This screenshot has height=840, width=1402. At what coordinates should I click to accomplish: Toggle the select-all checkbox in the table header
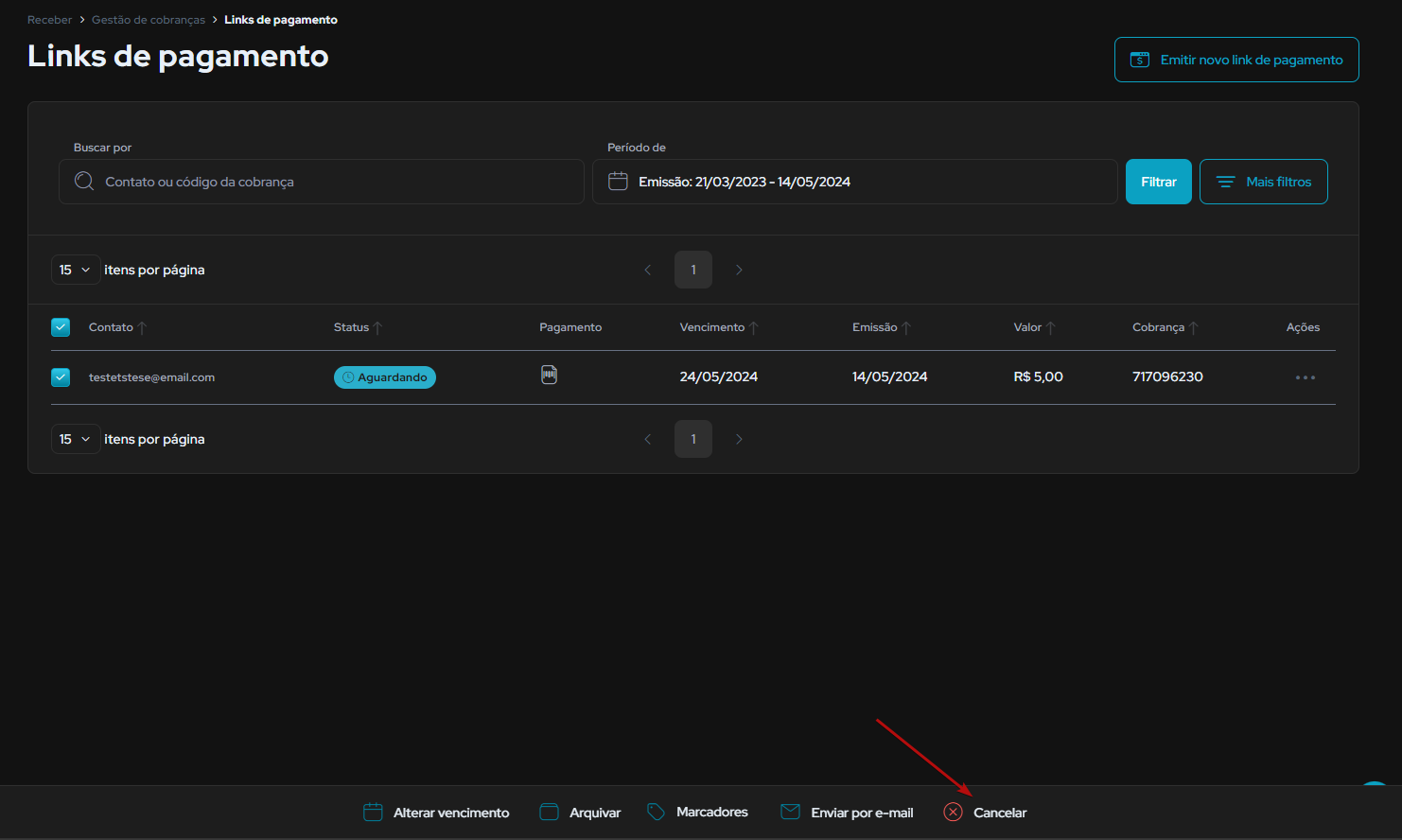pyautogui.click(x=61, y=327)
